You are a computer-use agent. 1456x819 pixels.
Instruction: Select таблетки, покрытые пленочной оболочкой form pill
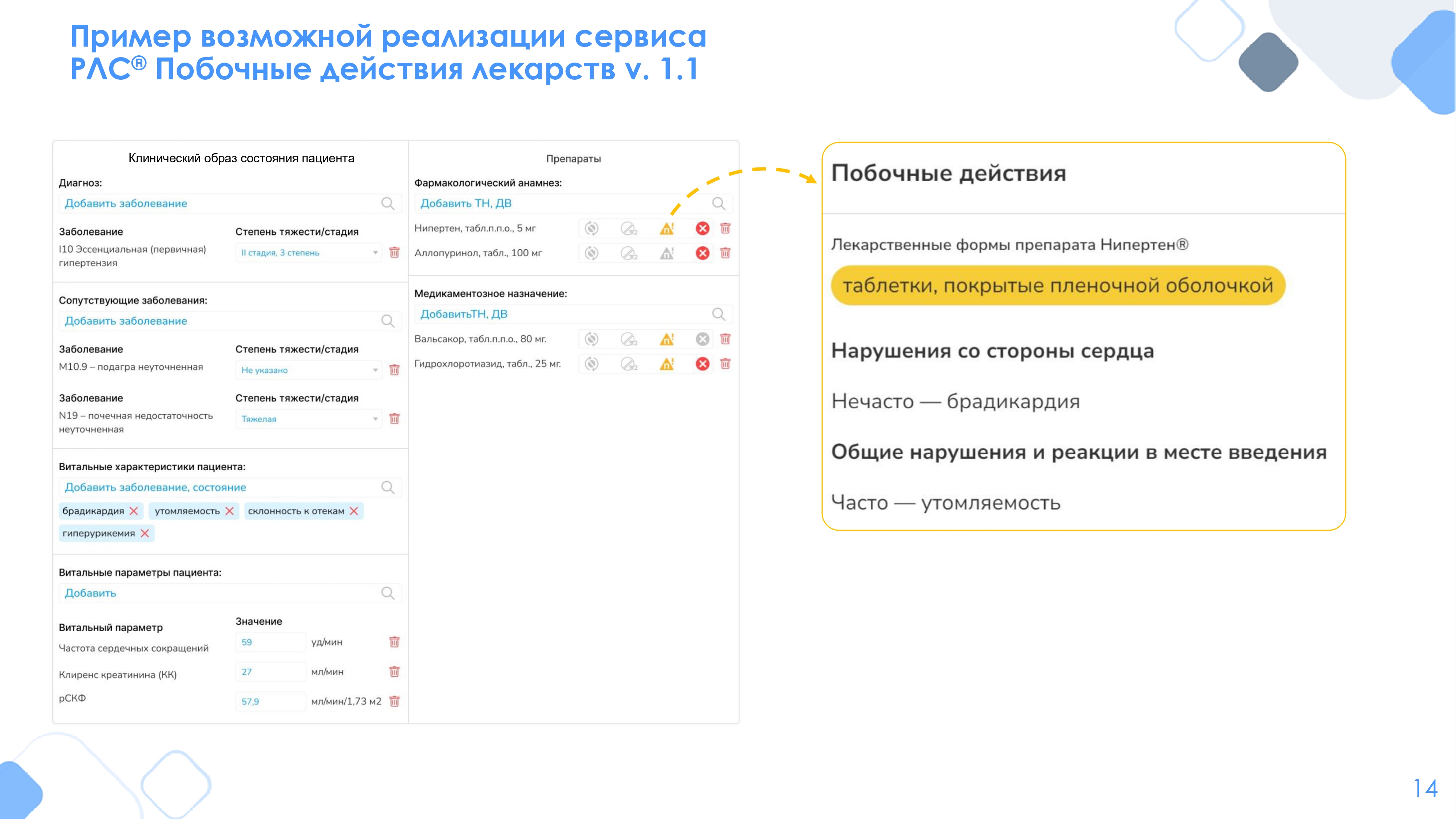[x=1057, y=285]
